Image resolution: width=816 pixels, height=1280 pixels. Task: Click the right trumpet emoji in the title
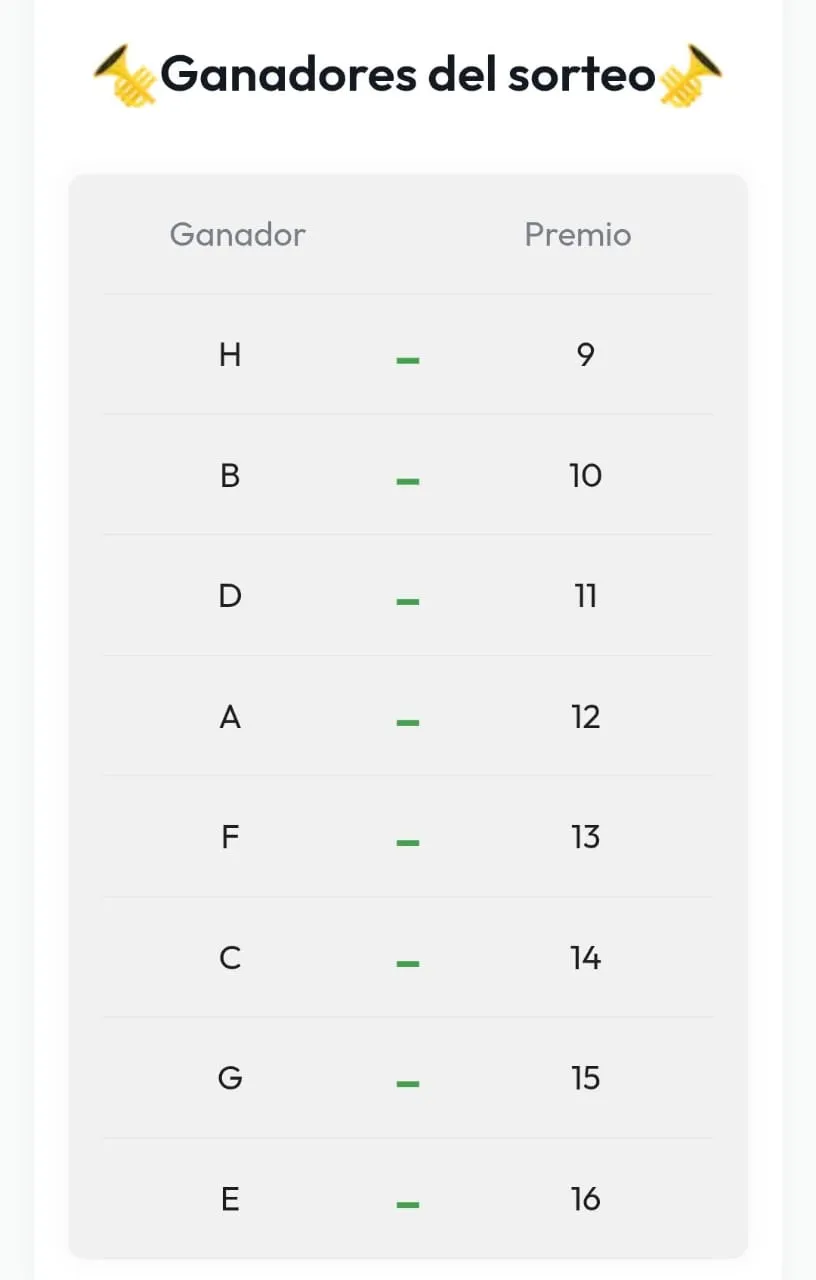pos(690,75)
